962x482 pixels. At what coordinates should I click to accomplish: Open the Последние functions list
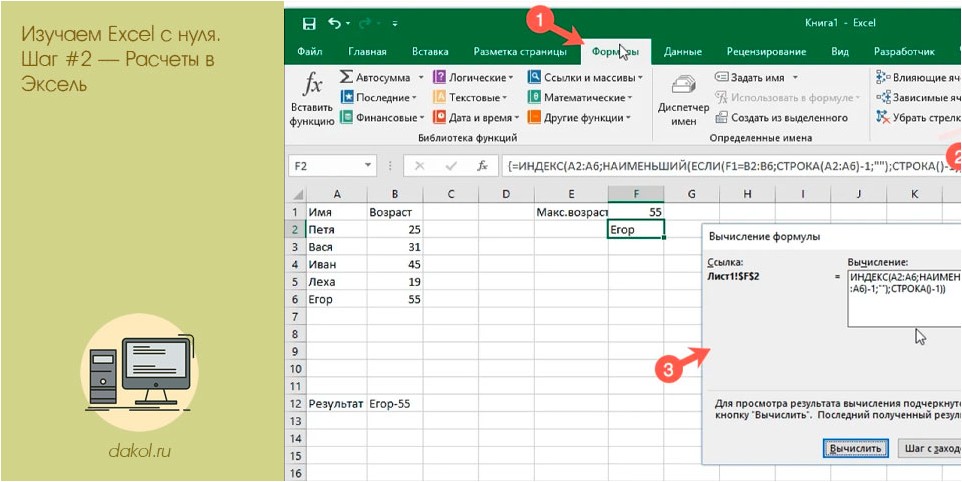[378, 98]
